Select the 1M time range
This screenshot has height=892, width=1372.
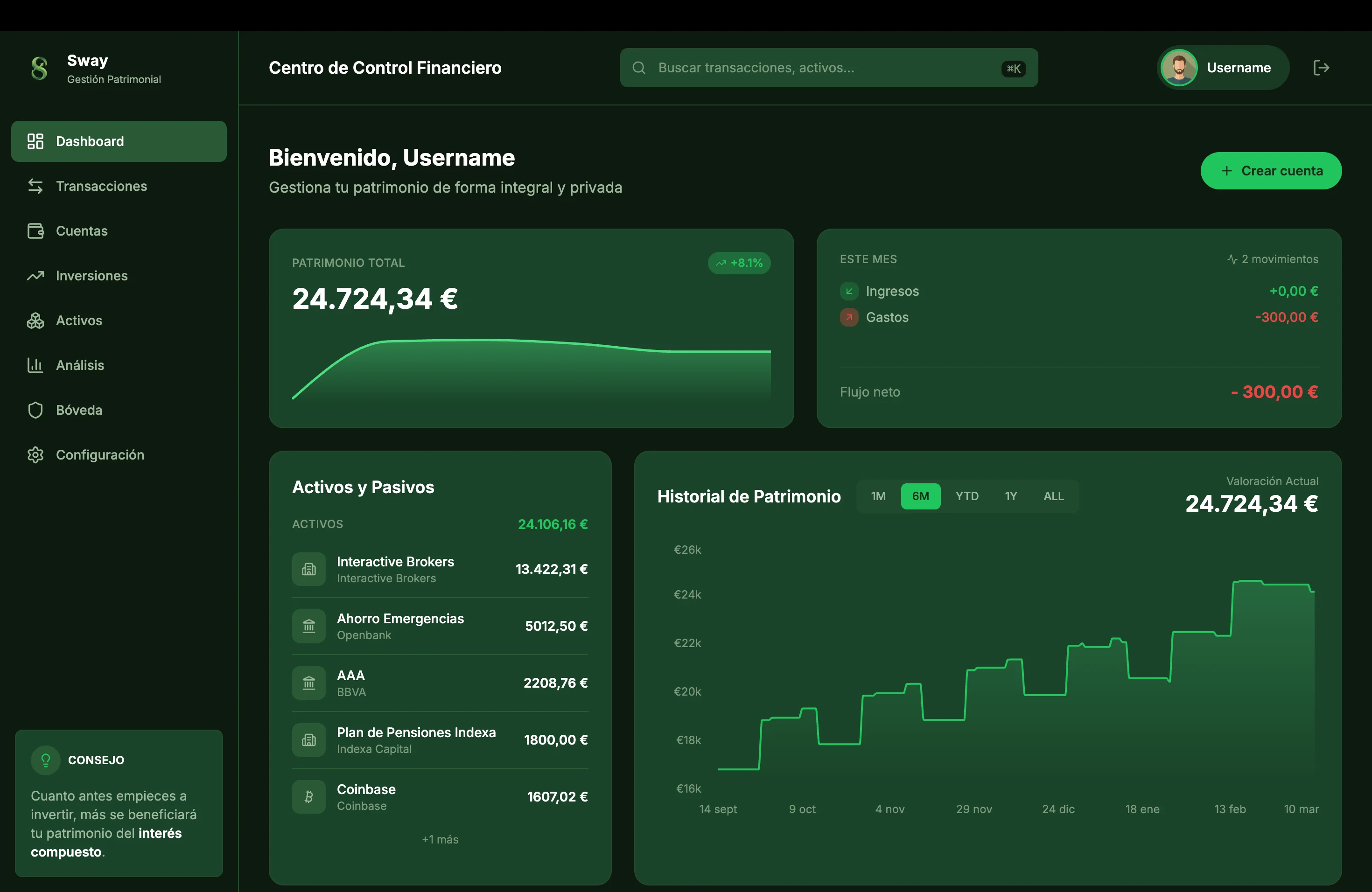tap(878, 496)
